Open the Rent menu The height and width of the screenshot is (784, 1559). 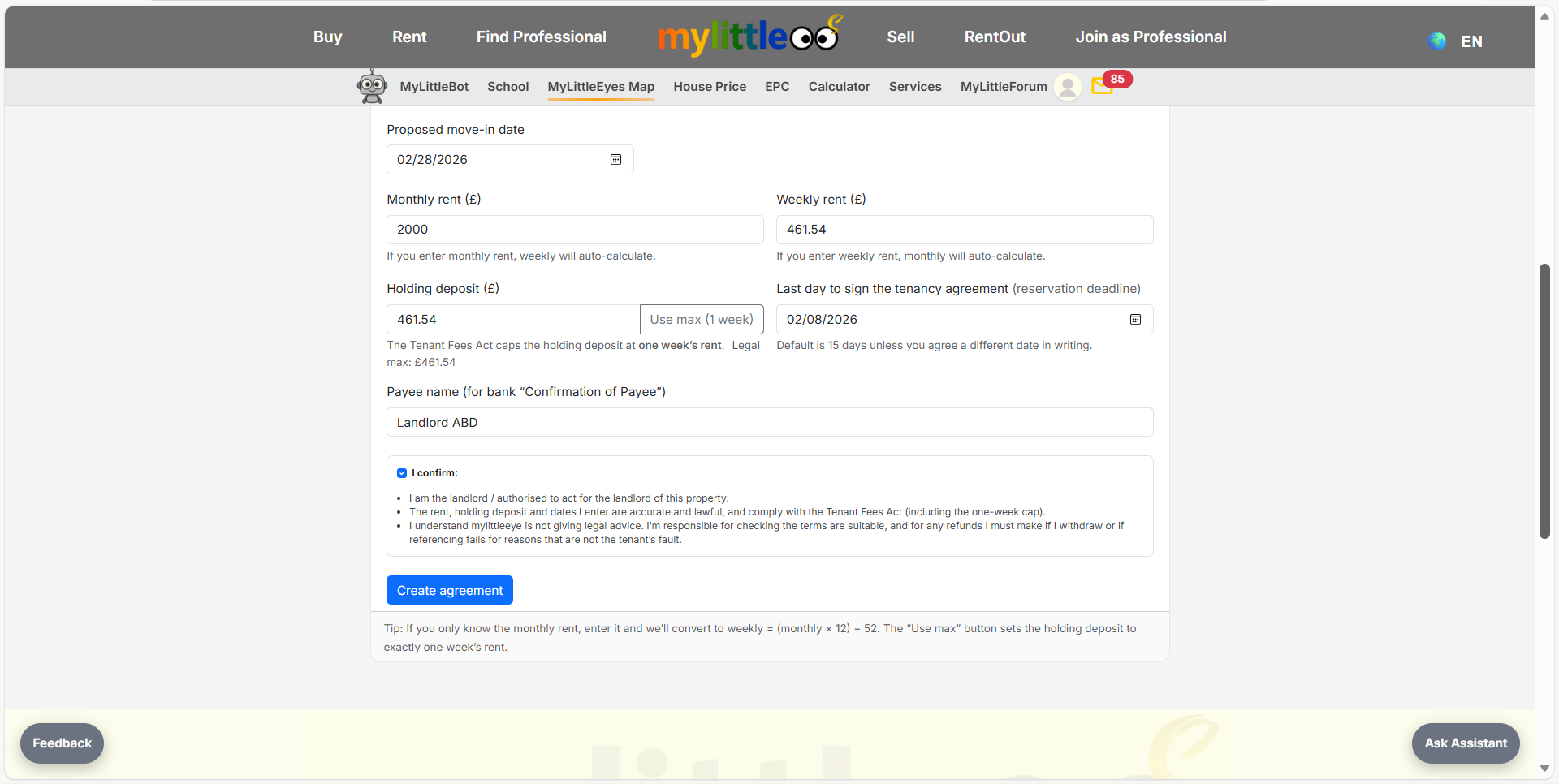click(x=408, y=37)
